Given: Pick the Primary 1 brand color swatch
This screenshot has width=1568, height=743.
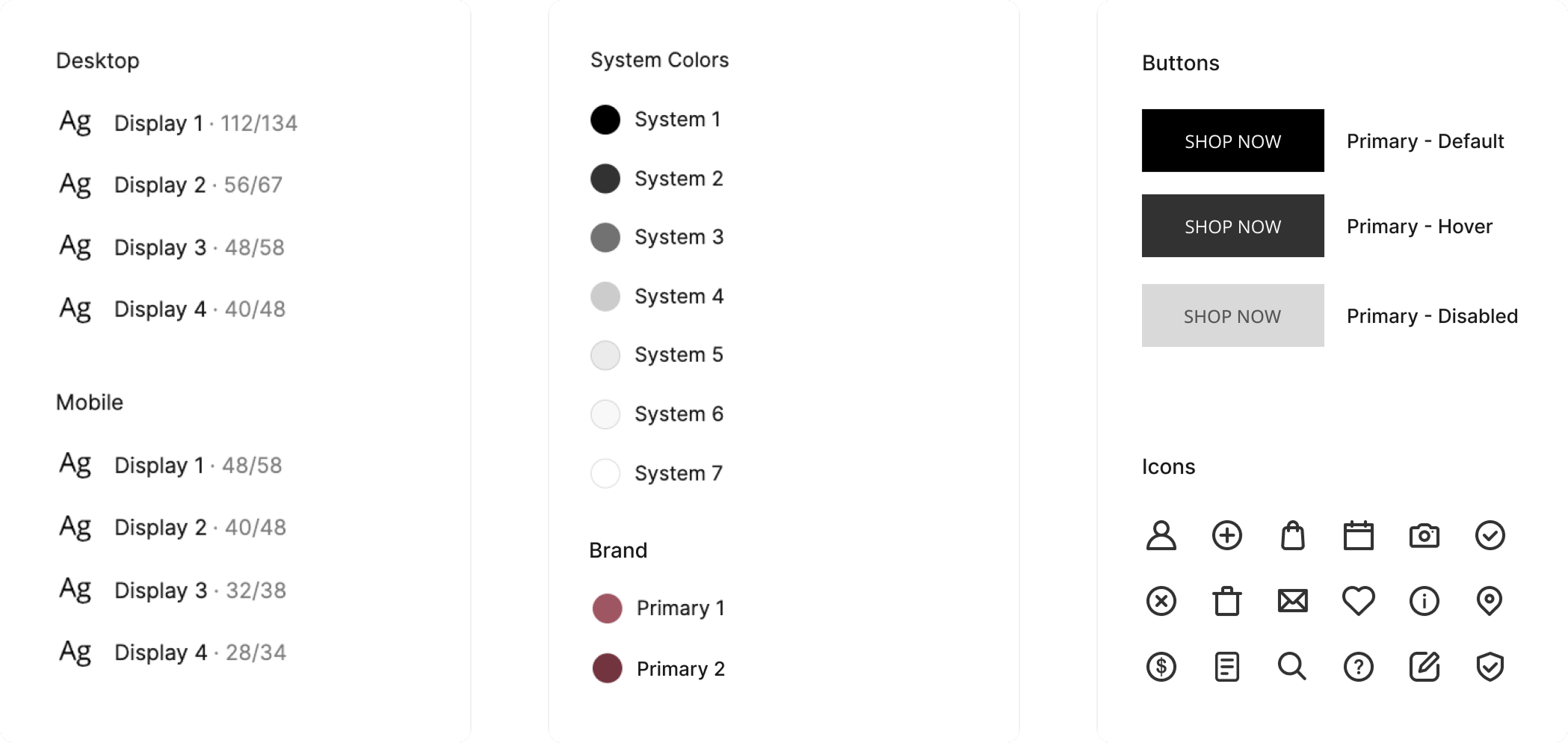Looking at the screenshot, I should click(x=607, y=608).
